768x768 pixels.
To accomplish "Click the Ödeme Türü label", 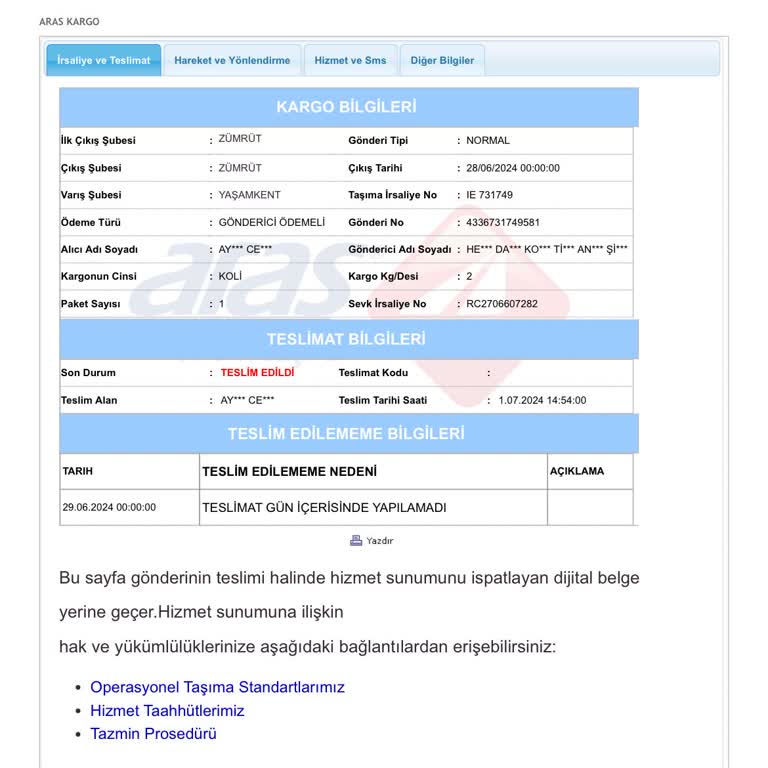I will click(91, 222).
